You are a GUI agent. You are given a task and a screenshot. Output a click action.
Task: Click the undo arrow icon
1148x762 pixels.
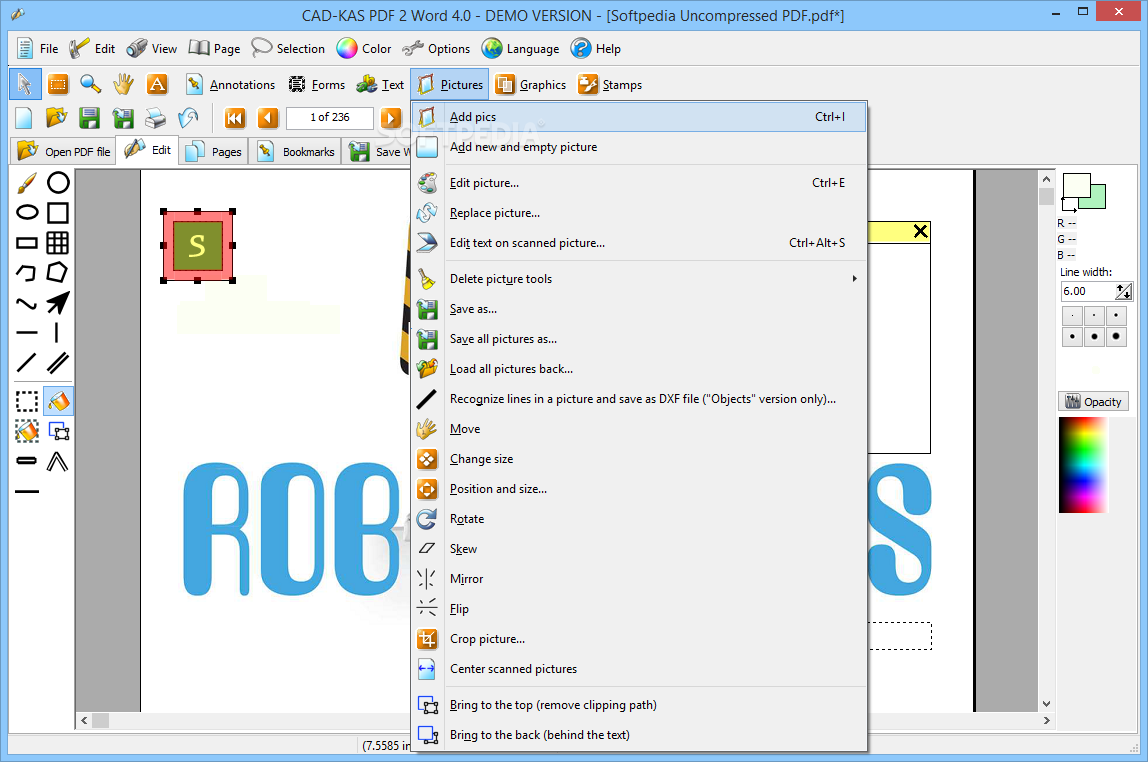(x=188, y=118)
